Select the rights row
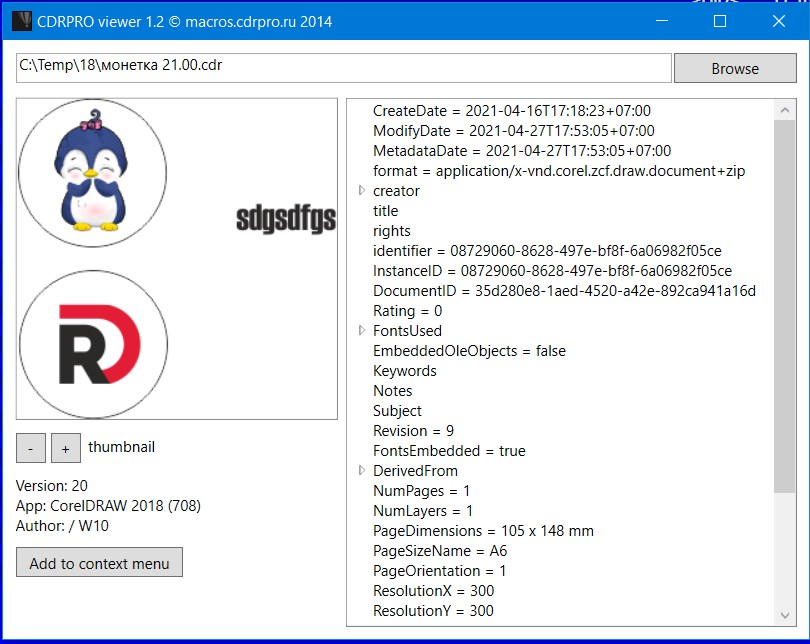The height and width of the screenshot is (644, 810). point(392,231)
